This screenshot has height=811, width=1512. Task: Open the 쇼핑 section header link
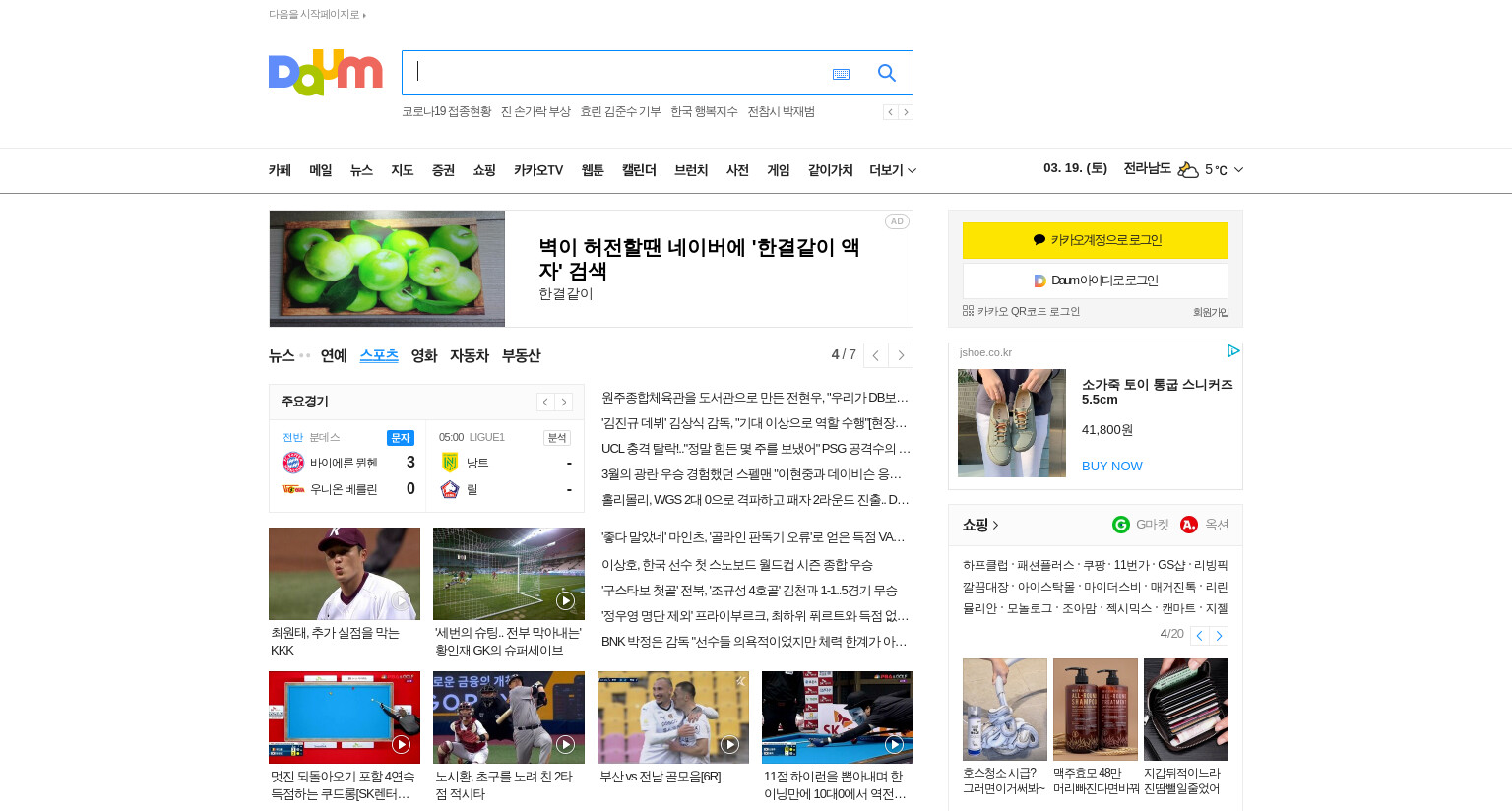point(980,526)
